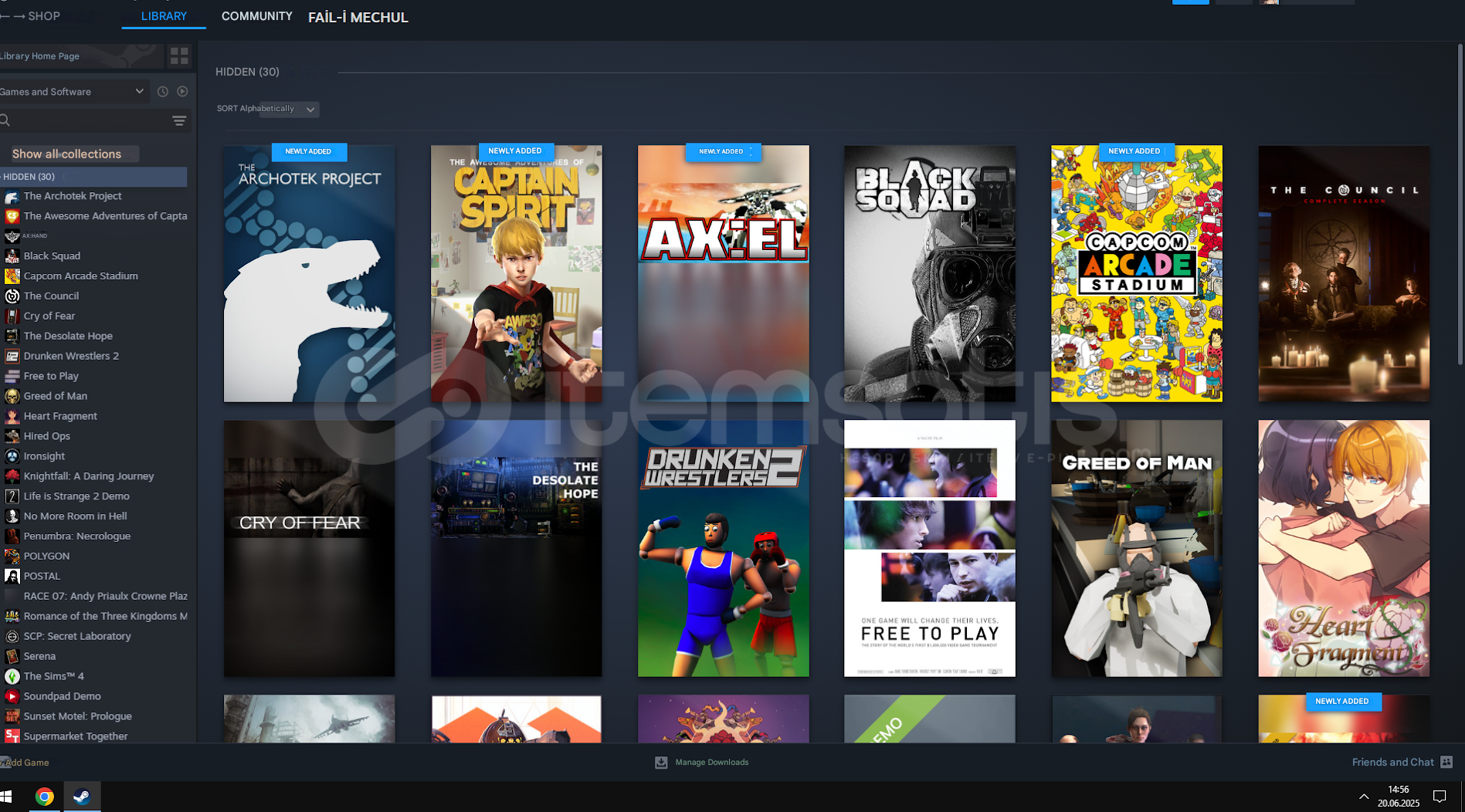The height and width of the screenshot is (812, 1465).
Task: Select Soundpad Demo sidebar icon
Action: [x=12, y=696]
